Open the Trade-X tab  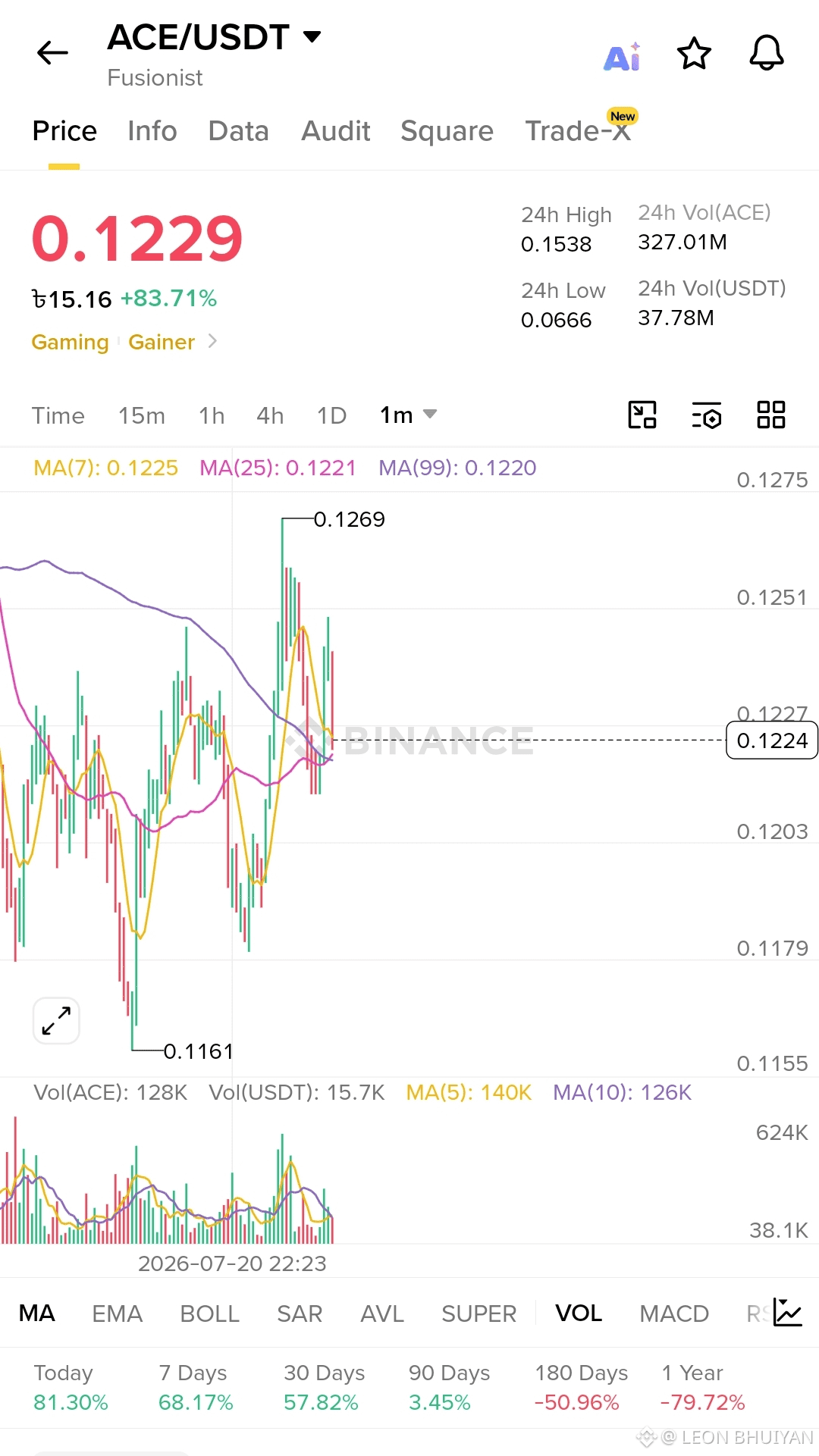tap(579, 131)
